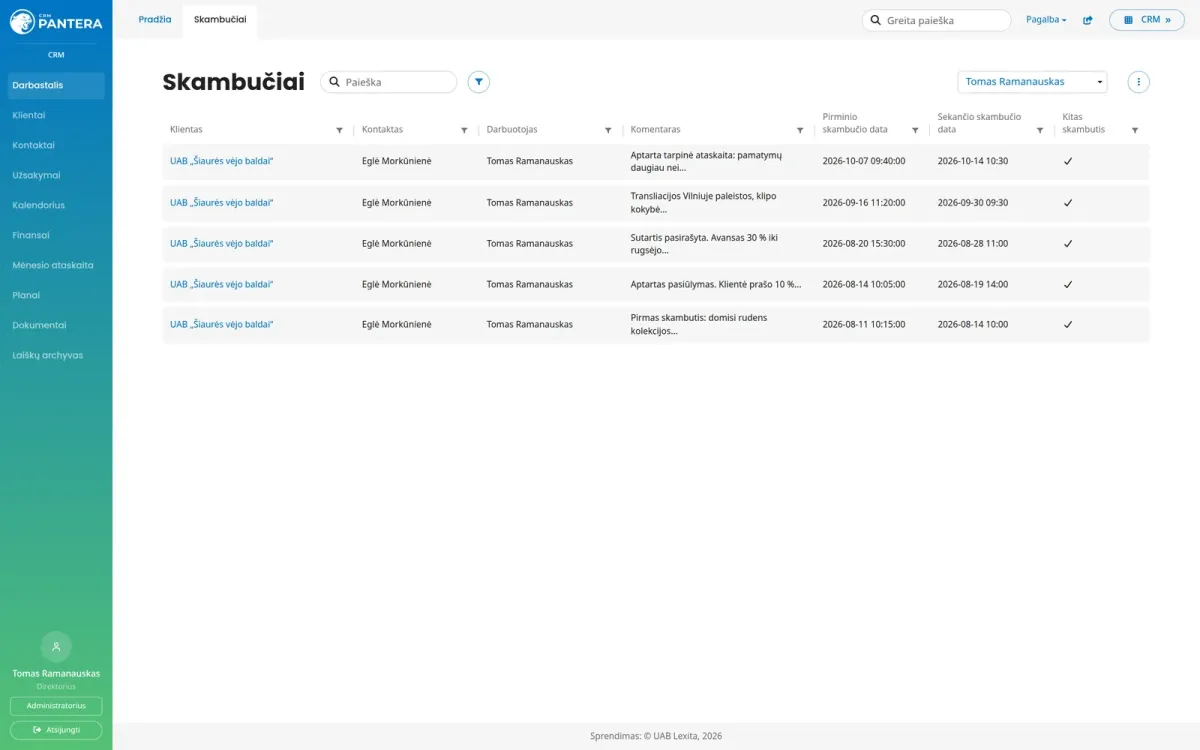Select Planai in the sidebar
The image size is (1200, 750).
(56, 295)
